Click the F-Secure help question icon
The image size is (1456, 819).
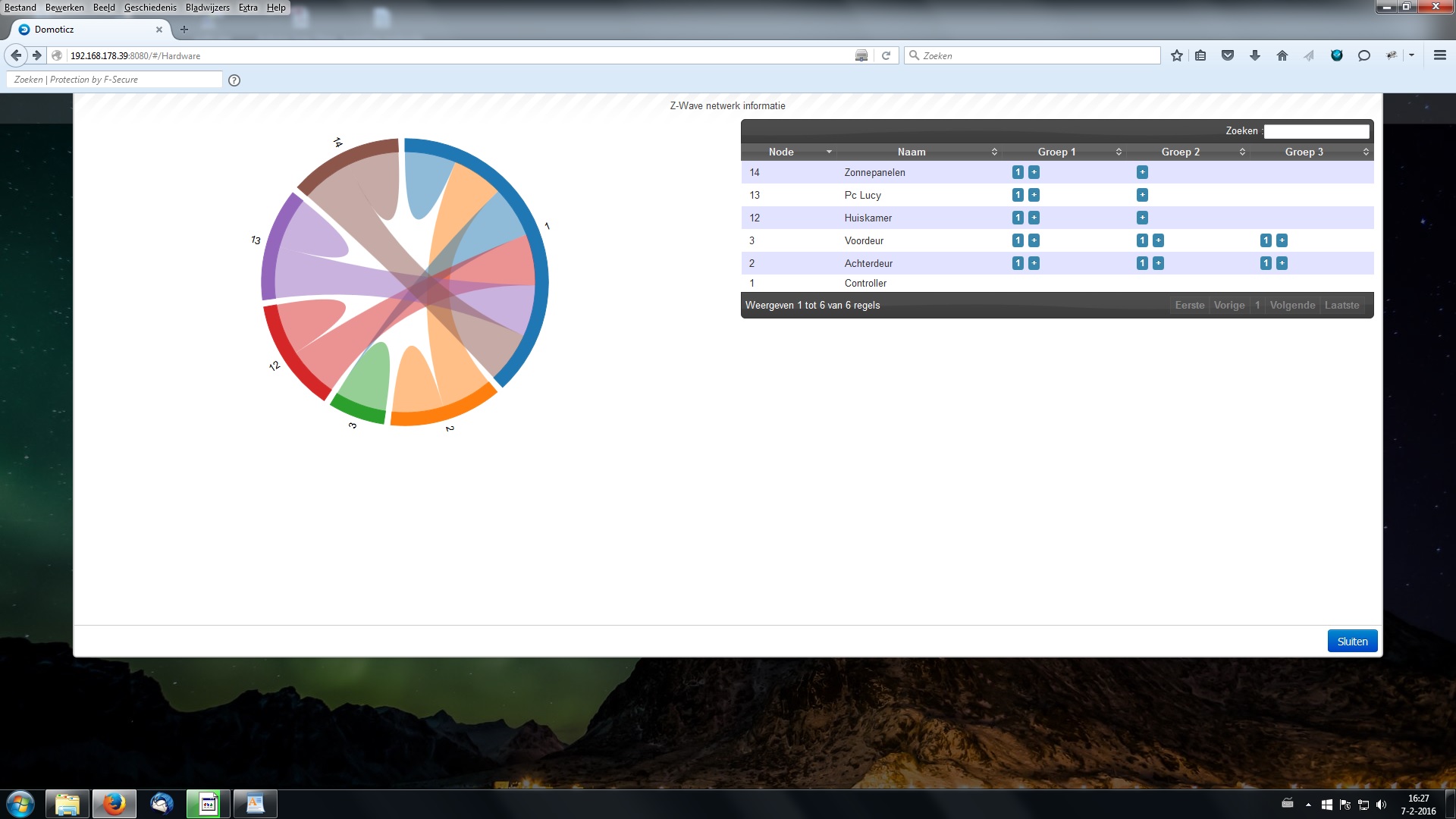(234, 80)
